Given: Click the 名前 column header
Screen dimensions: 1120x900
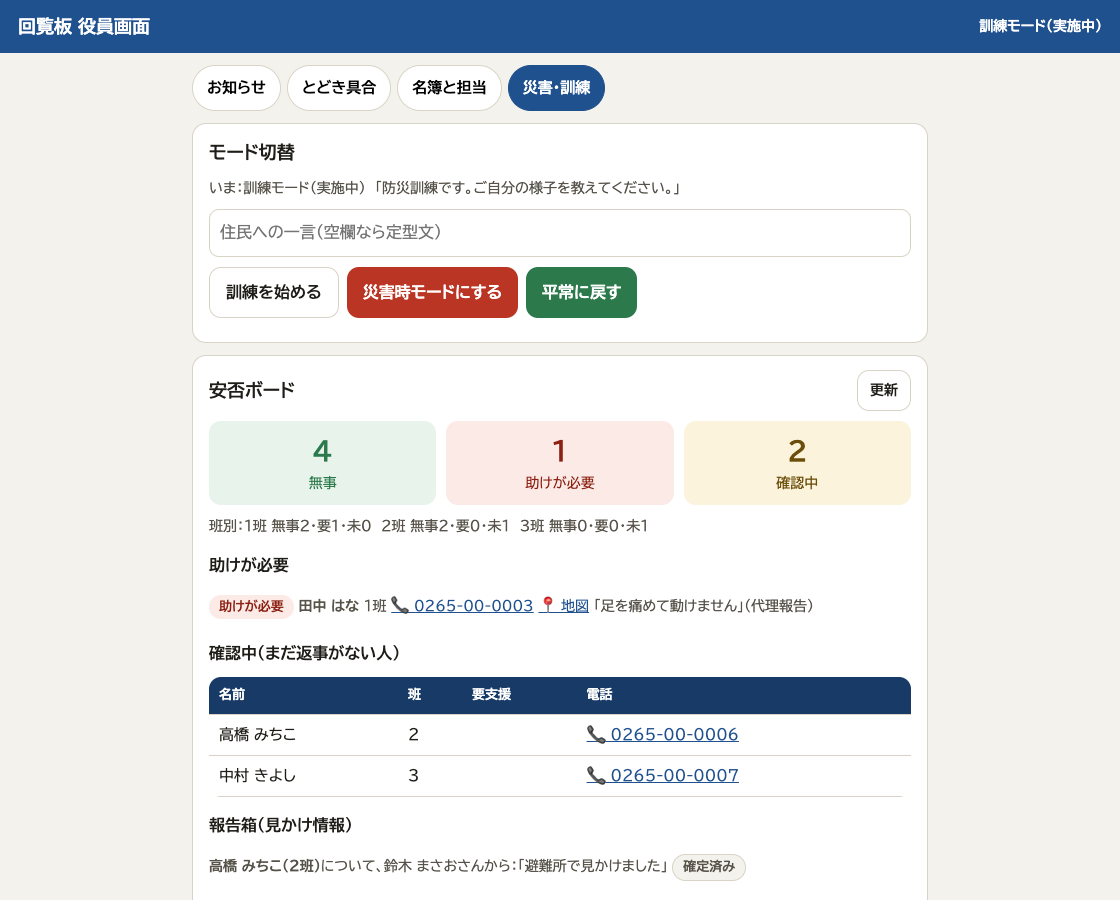Looking at the screenshot, I should coord(232,694).
